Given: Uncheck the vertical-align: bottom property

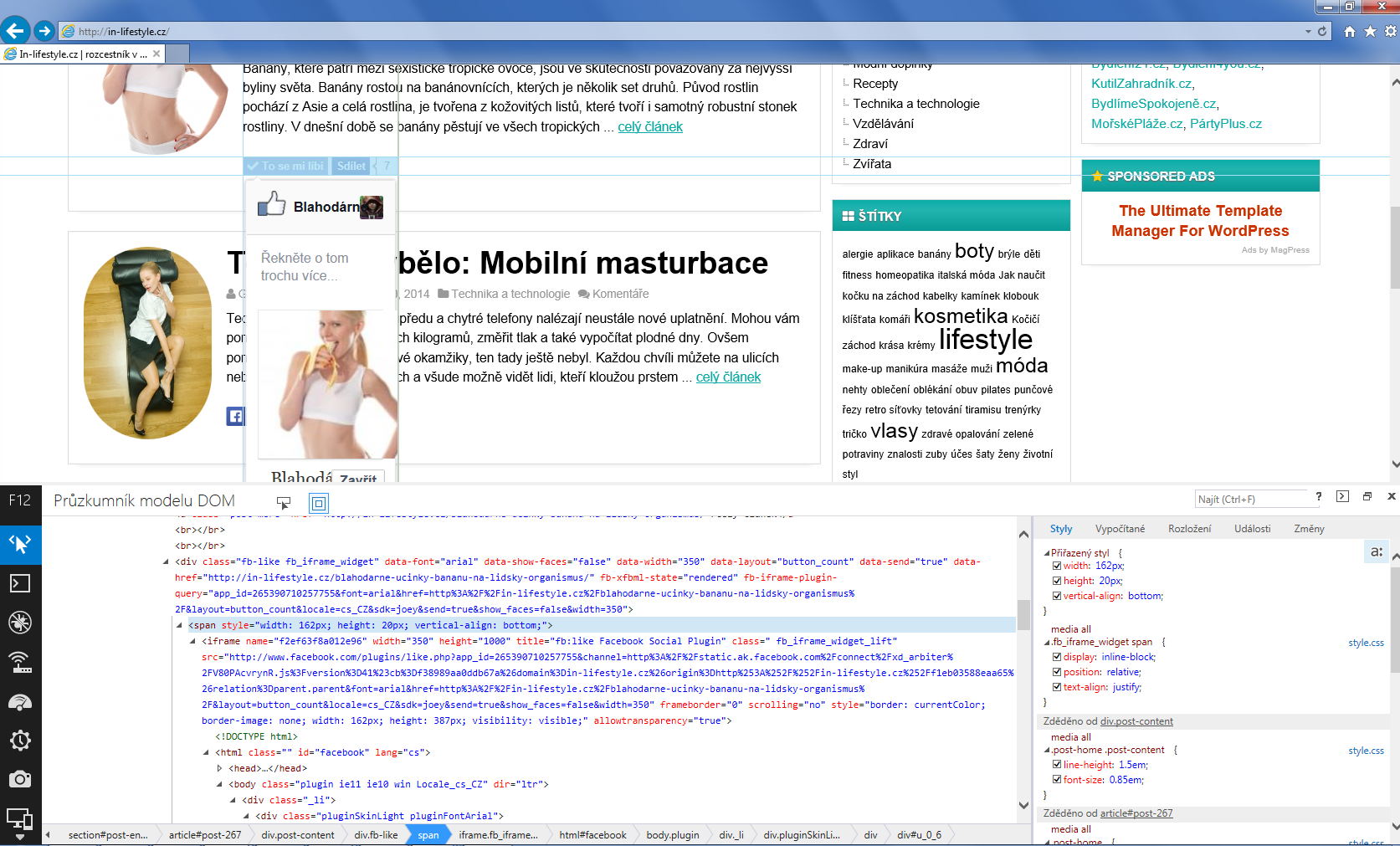Looking at the screenshot, I should tap(1057, 596).
